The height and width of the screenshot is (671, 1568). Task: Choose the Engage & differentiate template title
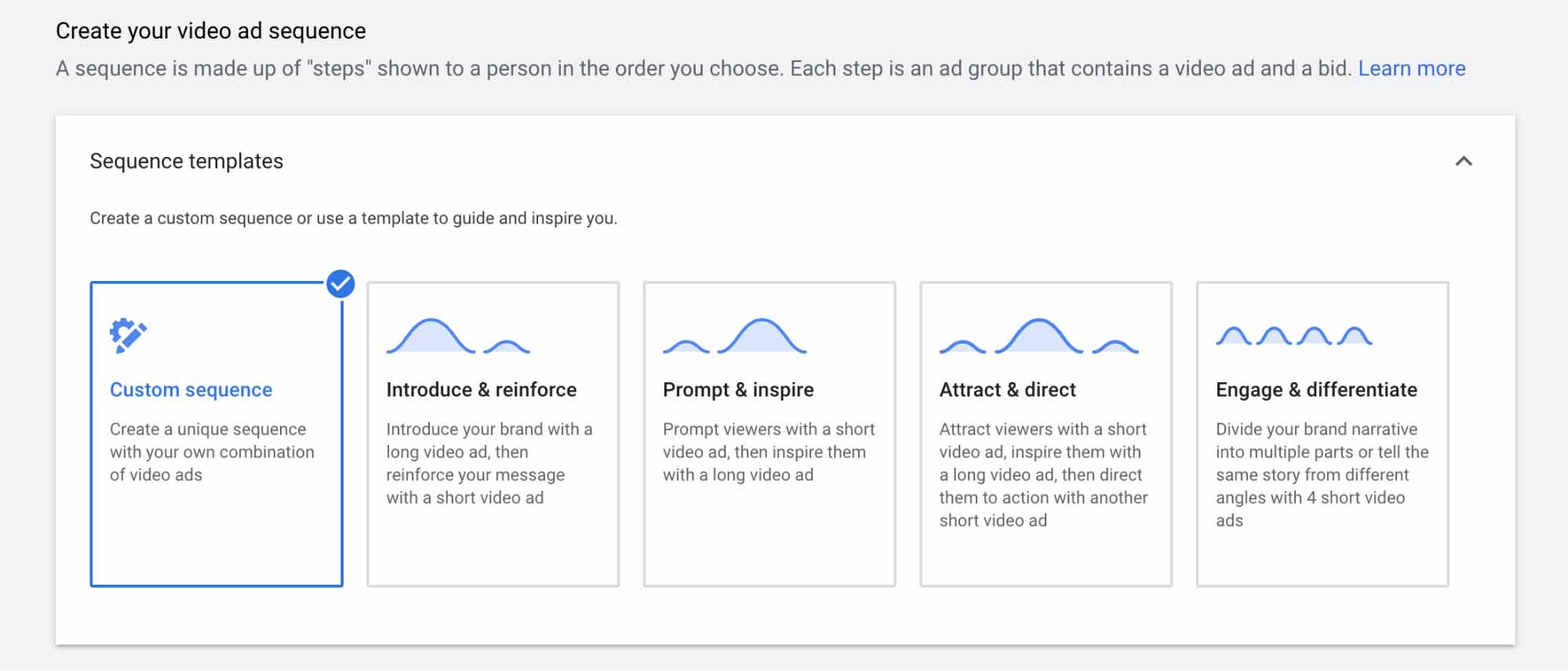click(1316, 390)
